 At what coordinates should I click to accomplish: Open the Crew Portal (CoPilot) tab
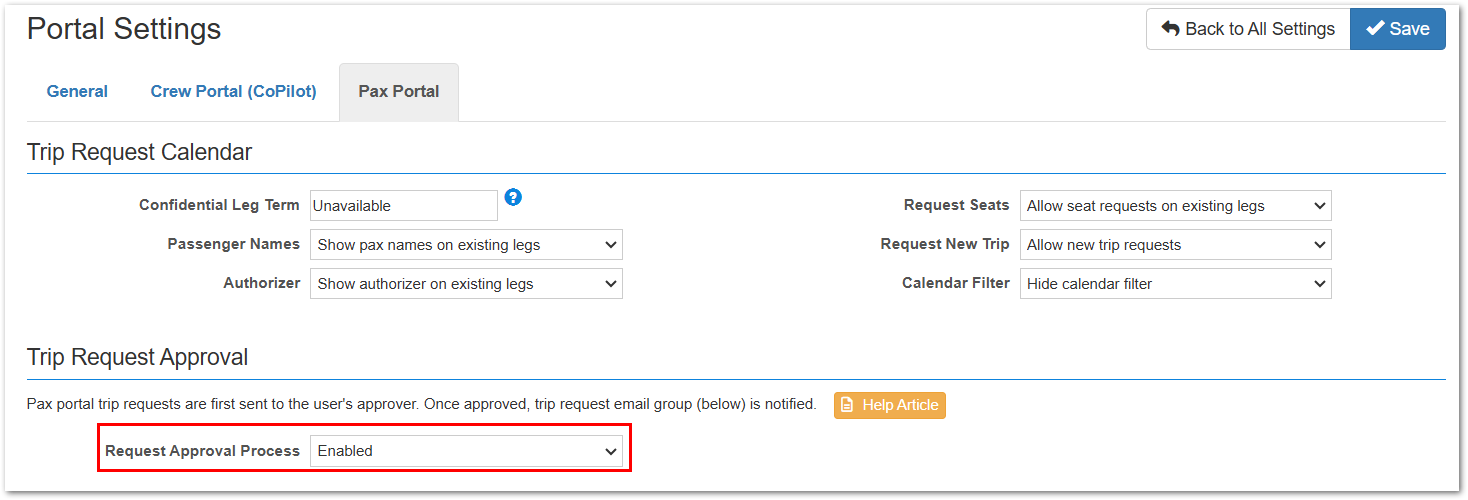[233, 91]
